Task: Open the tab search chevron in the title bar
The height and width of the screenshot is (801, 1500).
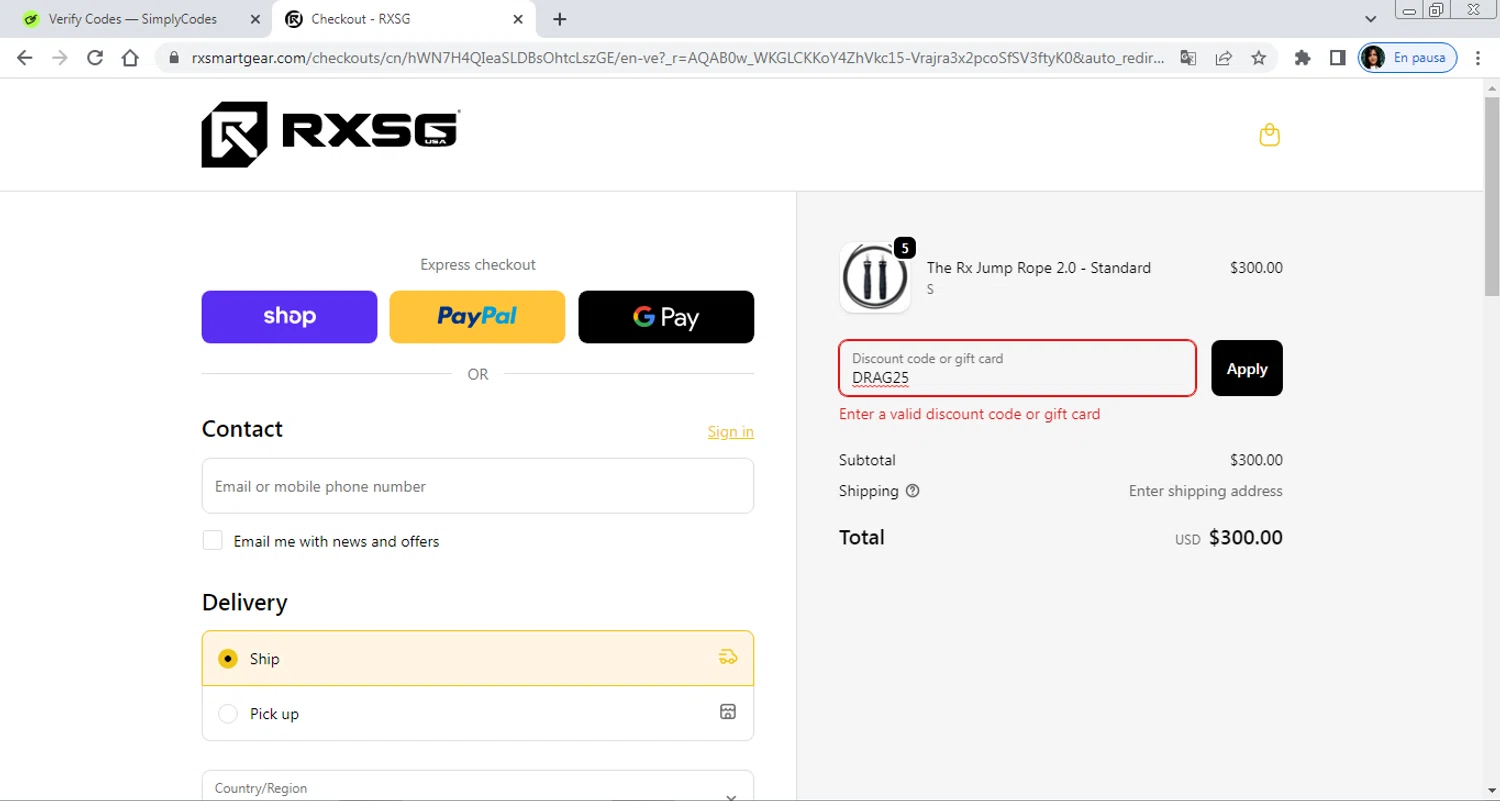Action: pos(1371,19)
